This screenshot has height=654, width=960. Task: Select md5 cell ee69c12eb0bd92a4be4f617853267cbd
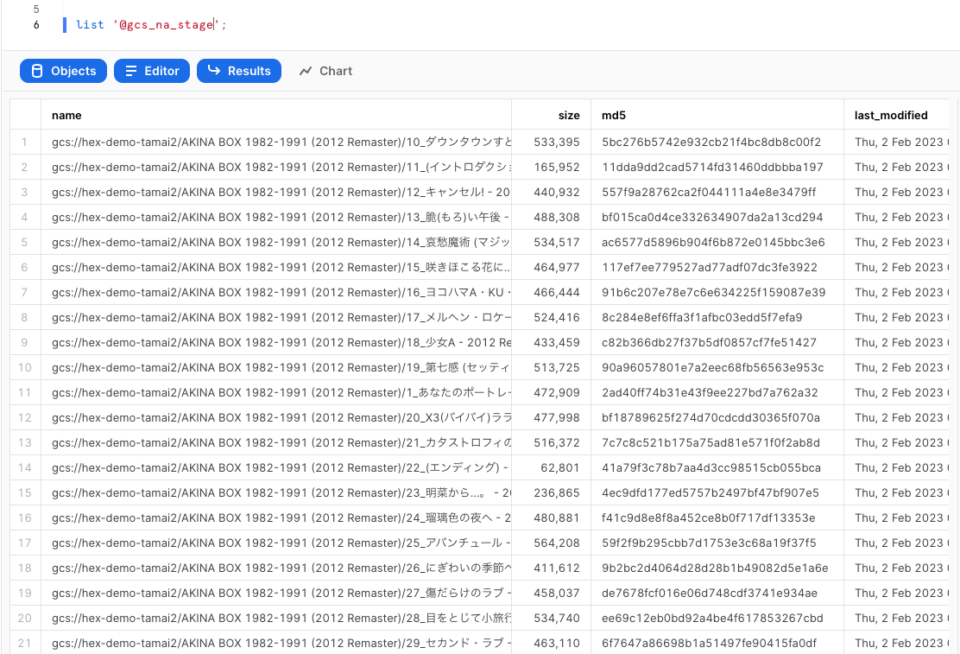[717, 618]
